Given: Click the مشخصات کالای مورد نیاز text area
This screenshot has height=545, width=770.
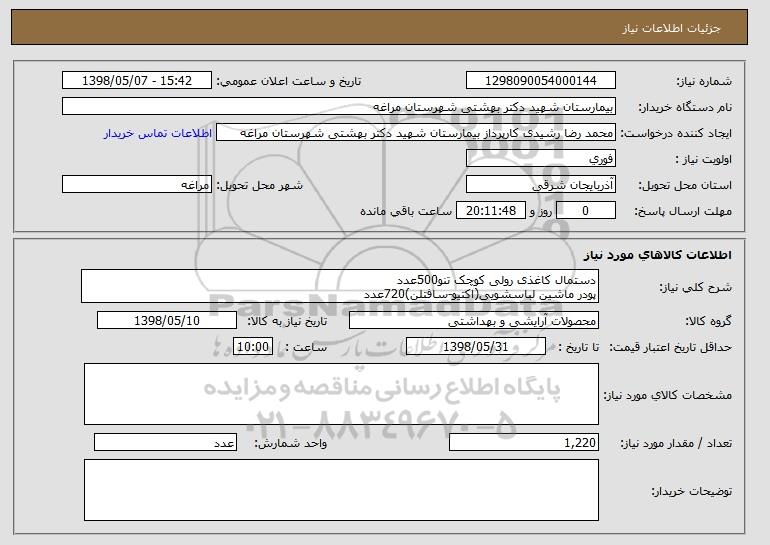Looking at the screenshot, I should click(341, 394).
